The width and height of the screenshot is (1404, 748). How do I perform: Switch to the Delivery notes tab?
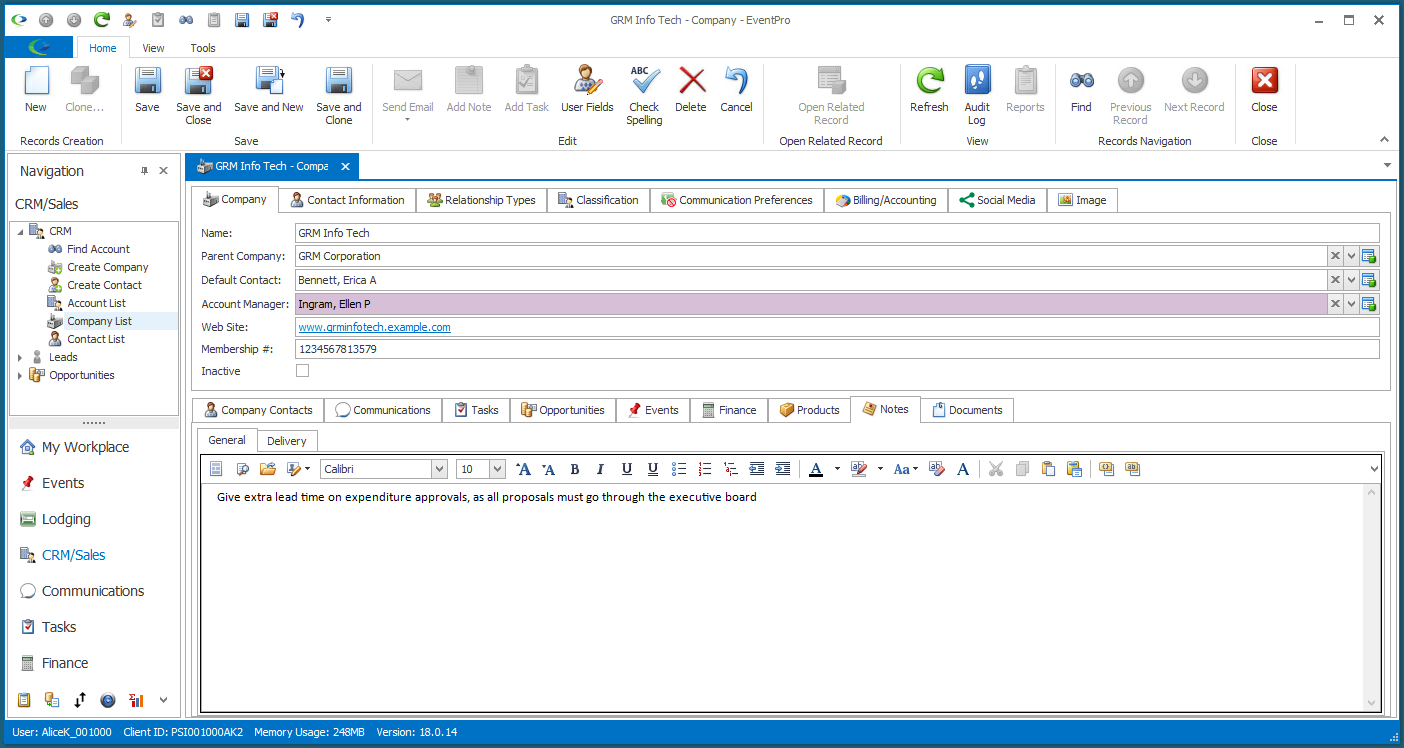tap(287, 440)
